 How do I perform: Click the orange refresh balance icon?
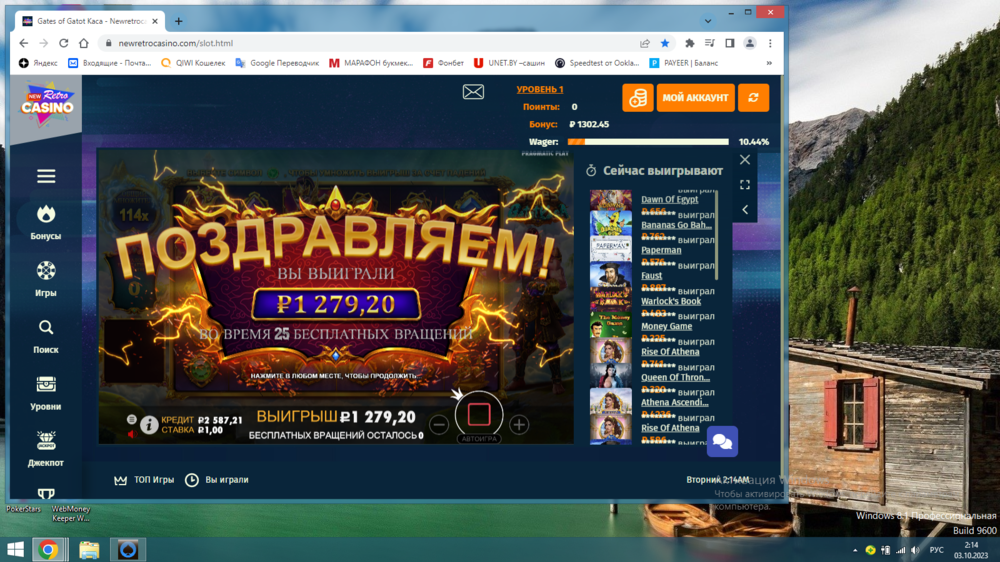coord(752,98)
